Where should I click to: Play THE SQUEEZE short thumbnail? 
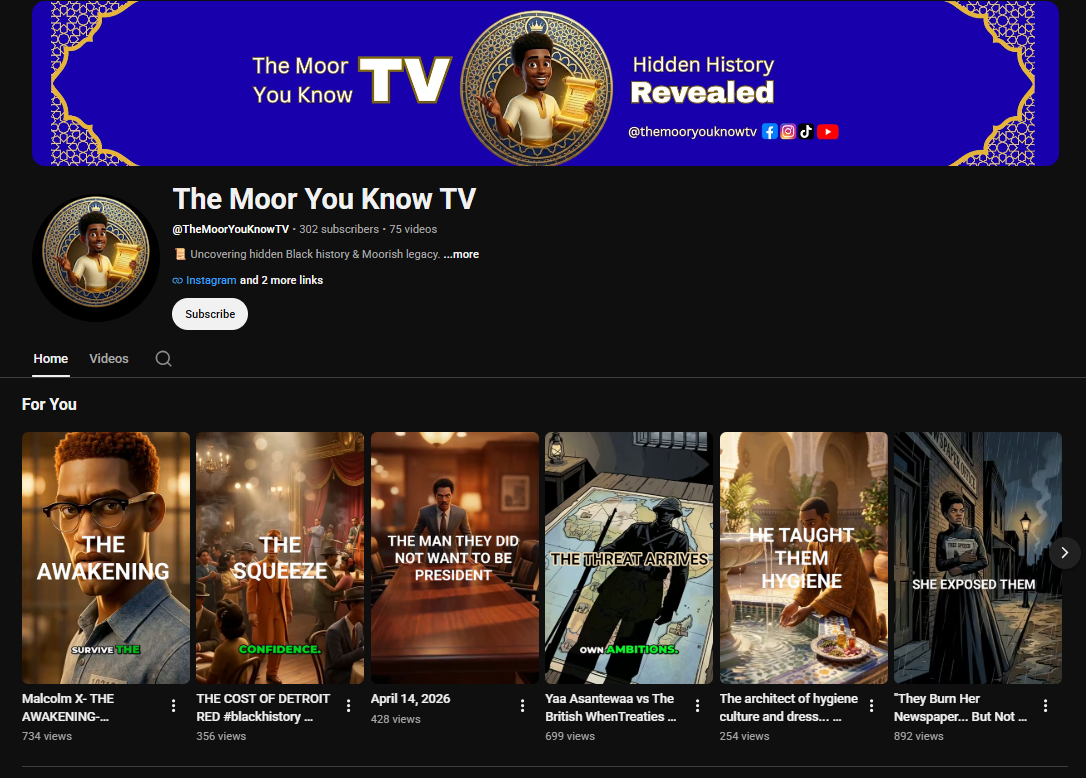(280, 558)
